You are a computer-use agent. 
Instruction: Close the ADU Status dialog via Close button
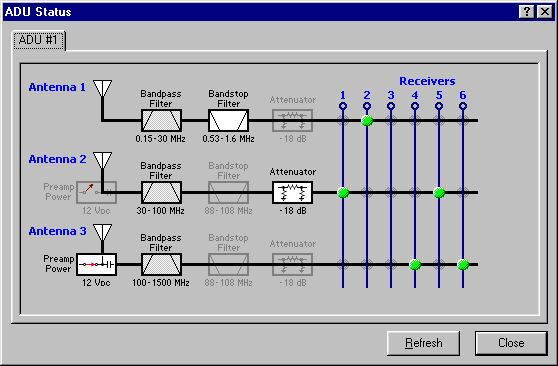(511, 343)
